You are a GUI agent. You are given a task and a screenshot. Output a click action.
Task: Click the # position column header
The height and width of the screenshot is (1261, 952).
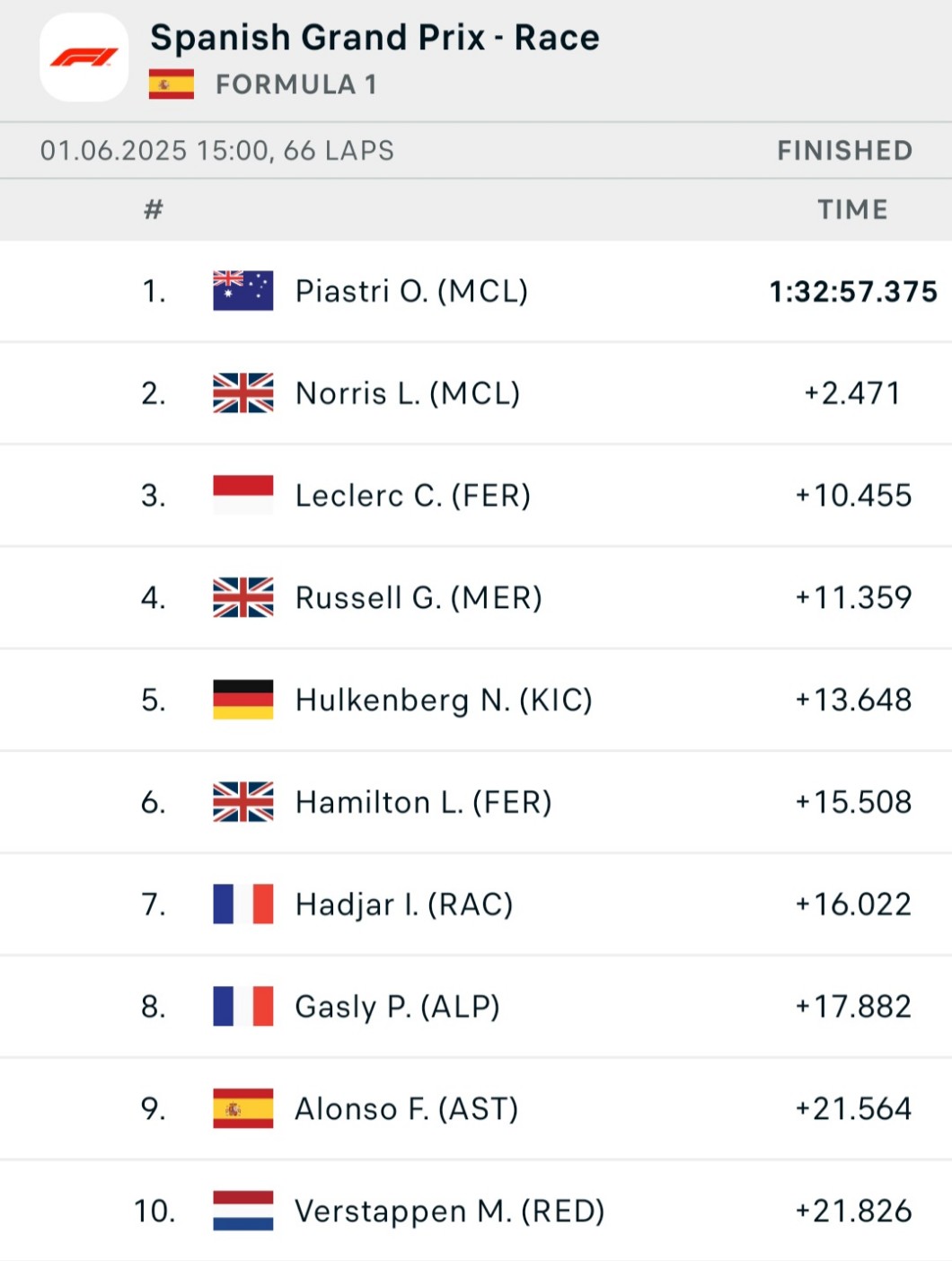click(x=154, y=209)
